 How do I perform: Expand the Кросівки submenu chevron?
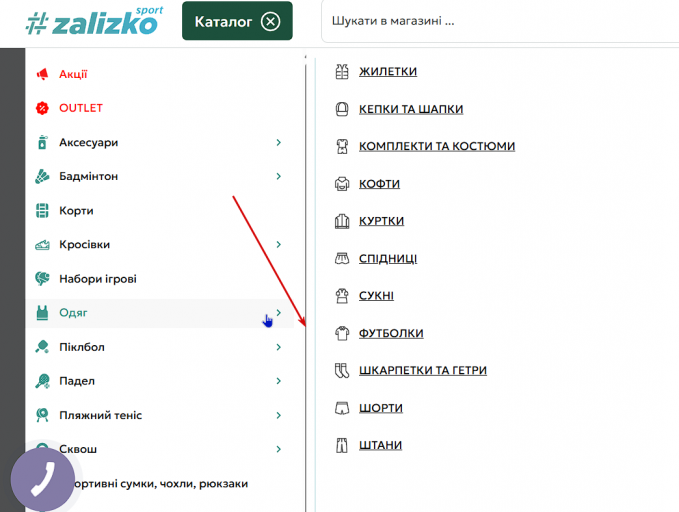278,245
